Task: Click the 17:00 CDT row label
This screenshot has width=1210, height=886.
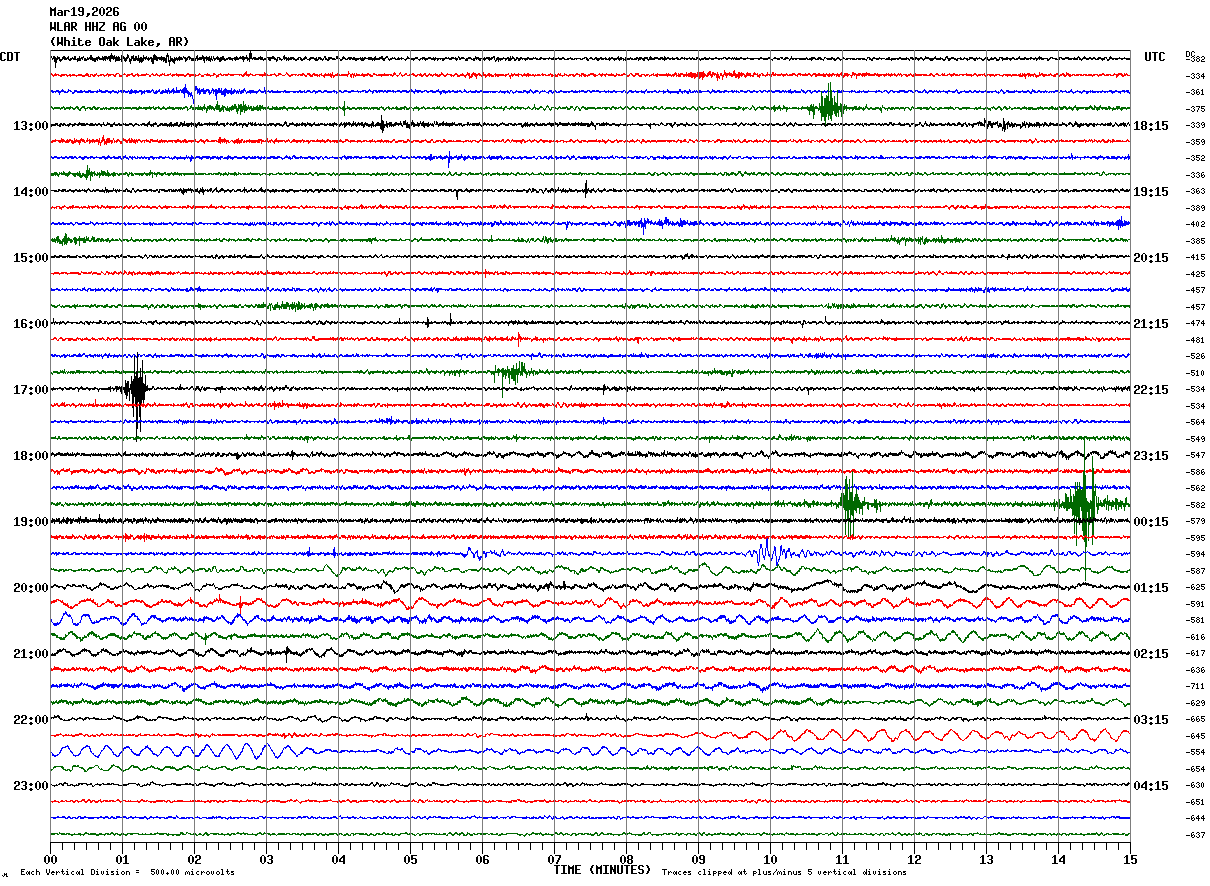Action: click(x=30, y=390)
